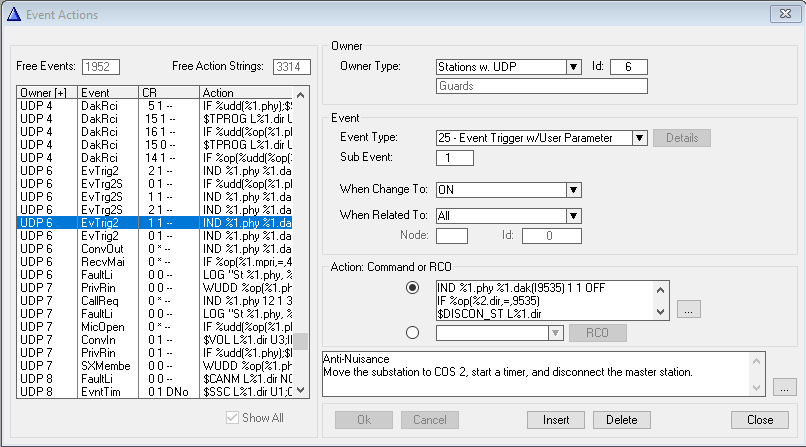Expand the When Change To dropdown
The width and height of the screenshot is (806, 447).
pyautogui.click(x=573, y=190)
